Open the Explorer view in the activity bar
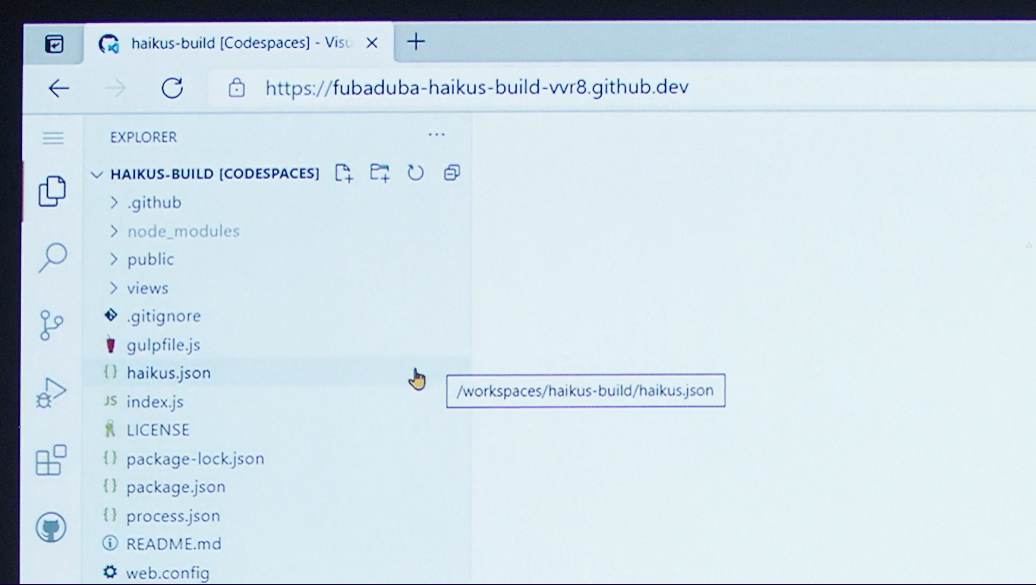This screenshot has height=585, width=1036. [x=52, y=191]
